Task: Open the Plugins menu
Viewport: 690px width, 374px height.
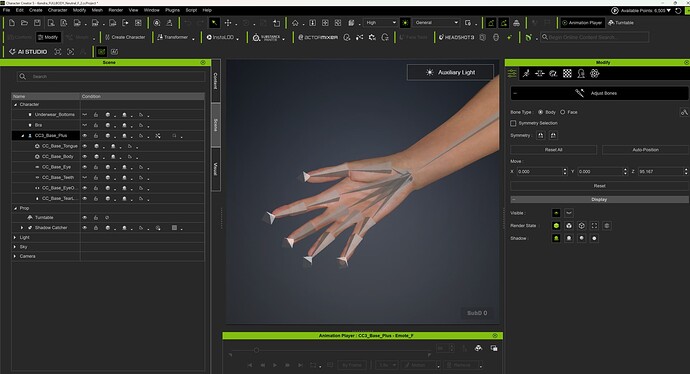Action: 172,10
